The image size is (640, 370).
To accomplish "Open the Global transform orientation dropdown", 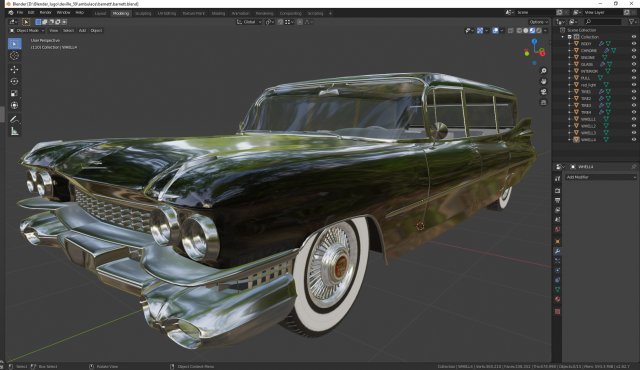I will pos(249,22).
